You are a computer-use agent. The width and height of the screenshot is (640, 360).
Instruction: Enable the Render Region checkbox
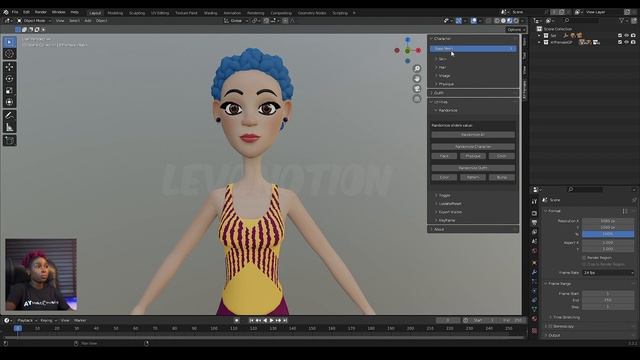584,258
